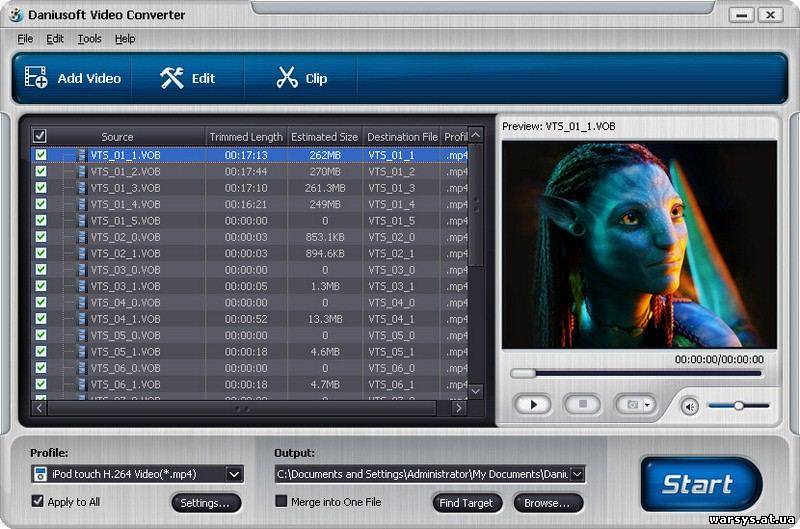Sort by Estimated Size column header
This screenshot has height=529, width=800.
[324, 137]
